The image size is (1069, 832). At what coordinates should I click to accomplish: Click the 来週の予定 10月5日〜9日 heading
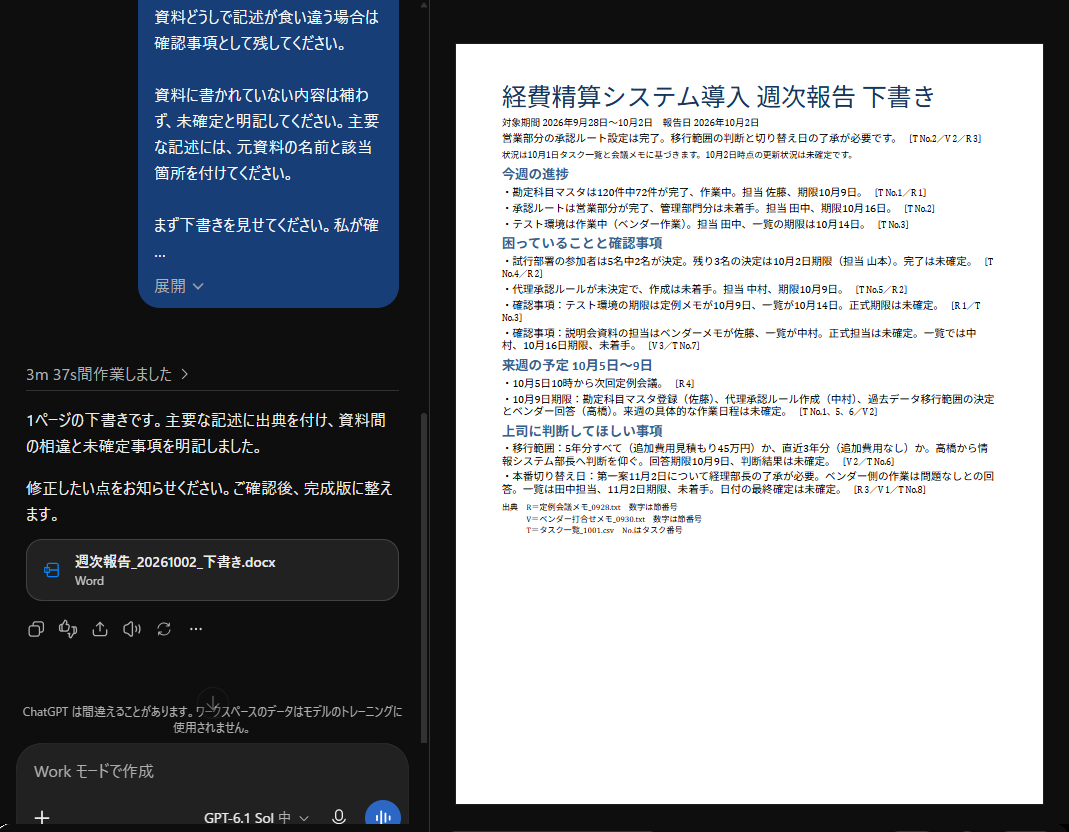point(577,365)
